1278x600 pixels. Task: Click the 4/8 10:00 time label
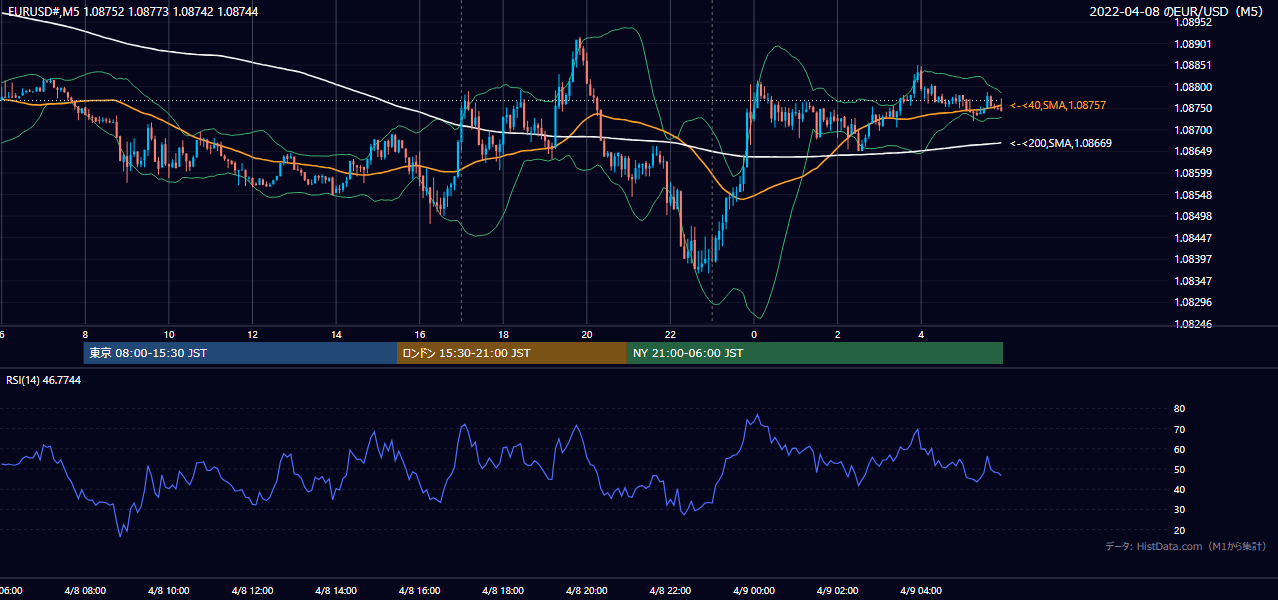point(168,590)
